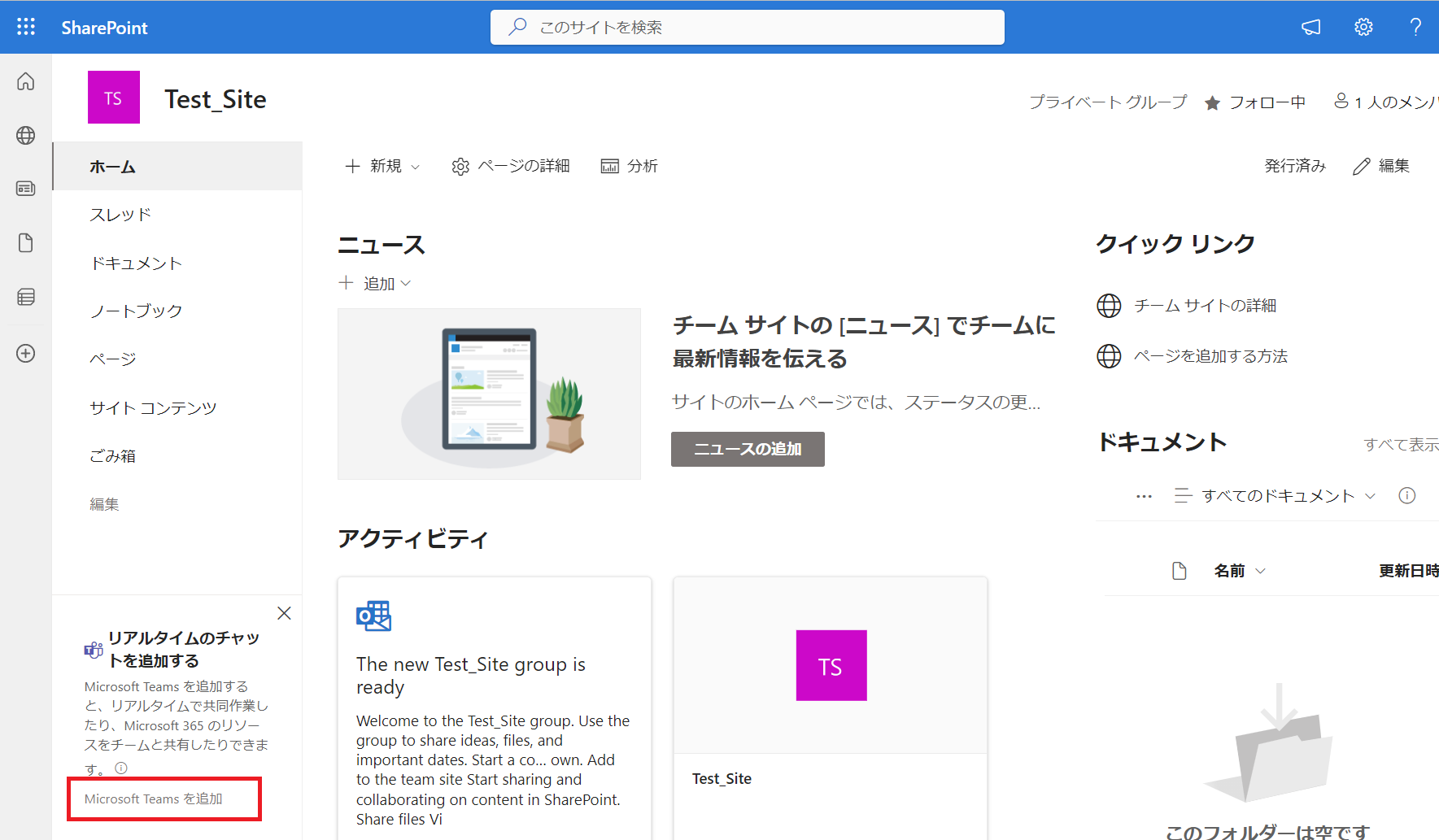Image resolution: width=1439 pixels, height=840 pixels.
Task: Click the empty folder illustration
Action: click(1269, 742)
